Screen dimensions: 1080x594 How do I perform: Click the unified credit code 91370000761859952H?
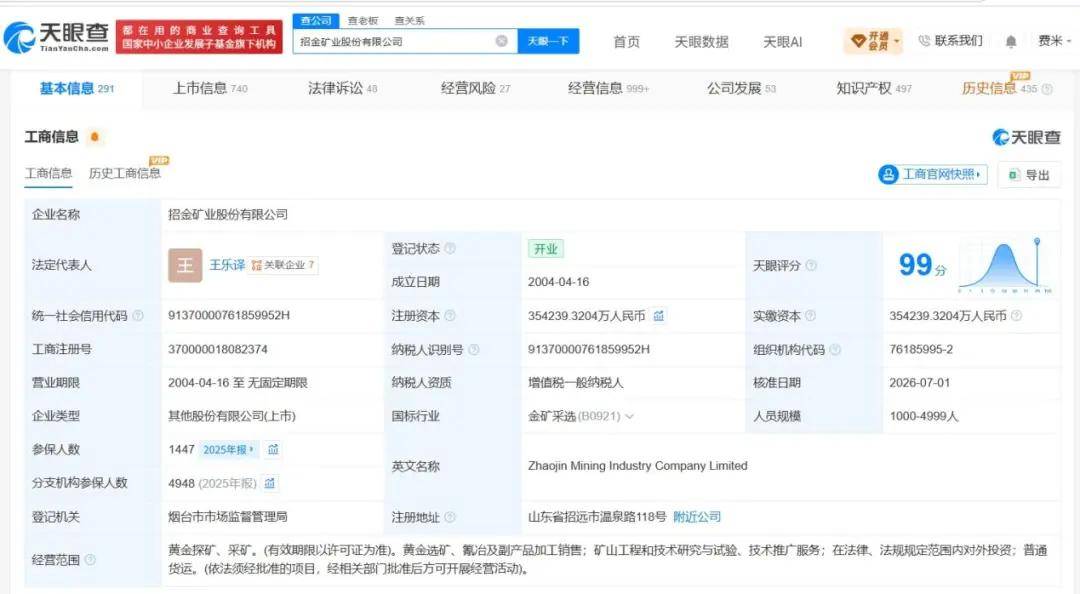pos(229,316)
